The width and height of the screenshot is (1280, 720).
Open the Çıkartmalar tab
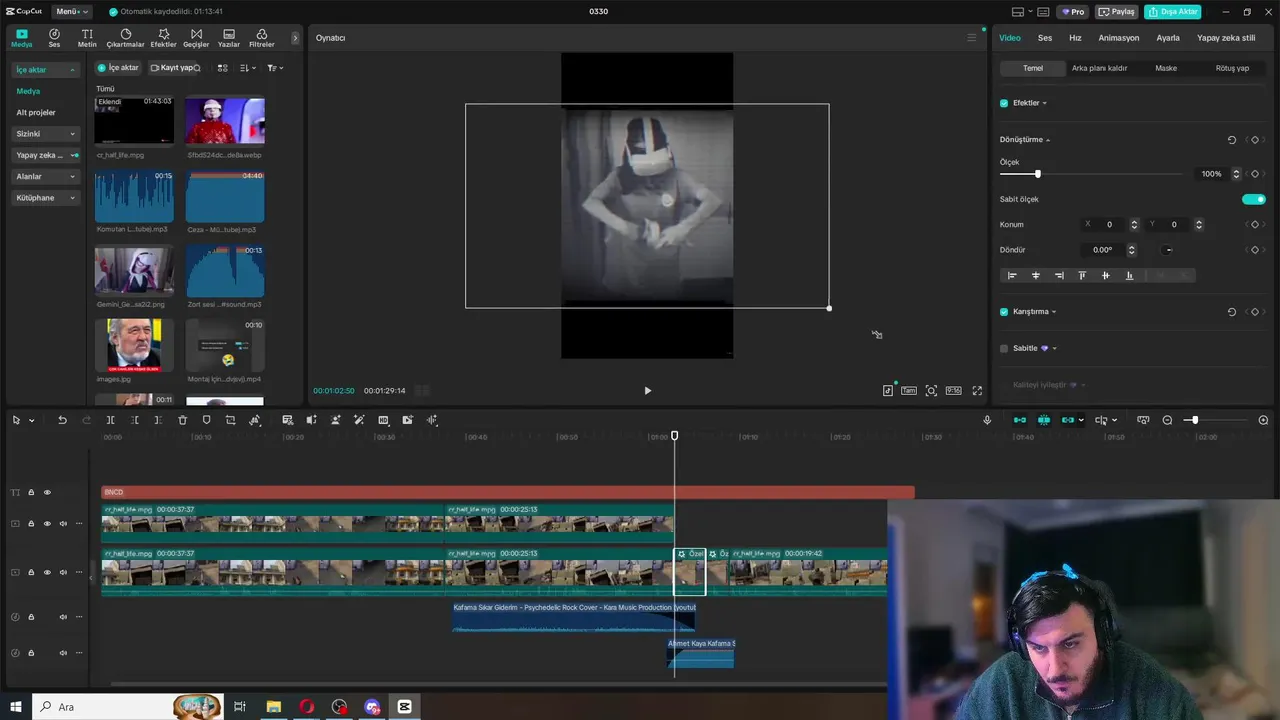point(125,38)
